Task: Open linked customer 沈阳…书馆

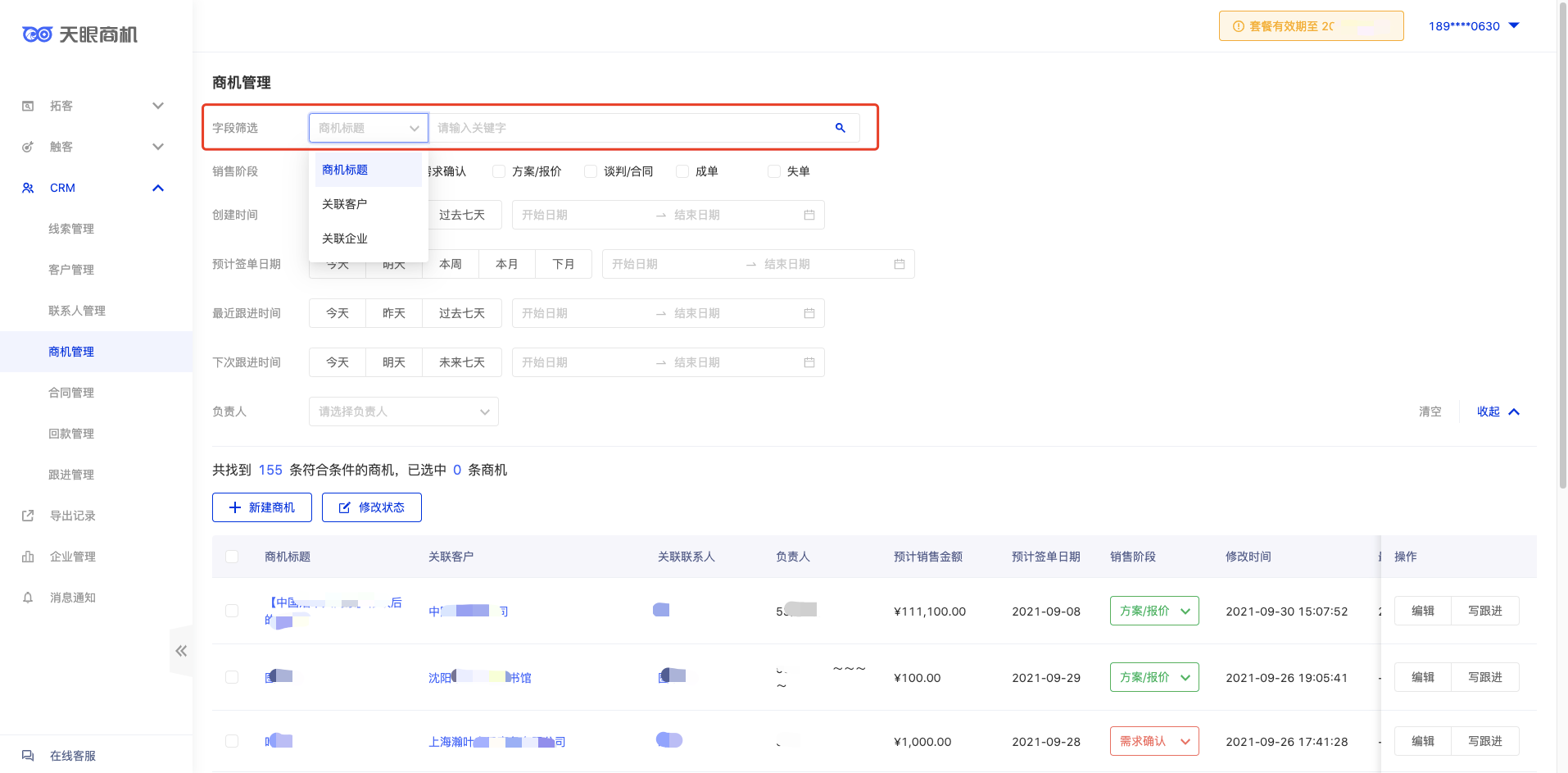Action: (479, 677)
